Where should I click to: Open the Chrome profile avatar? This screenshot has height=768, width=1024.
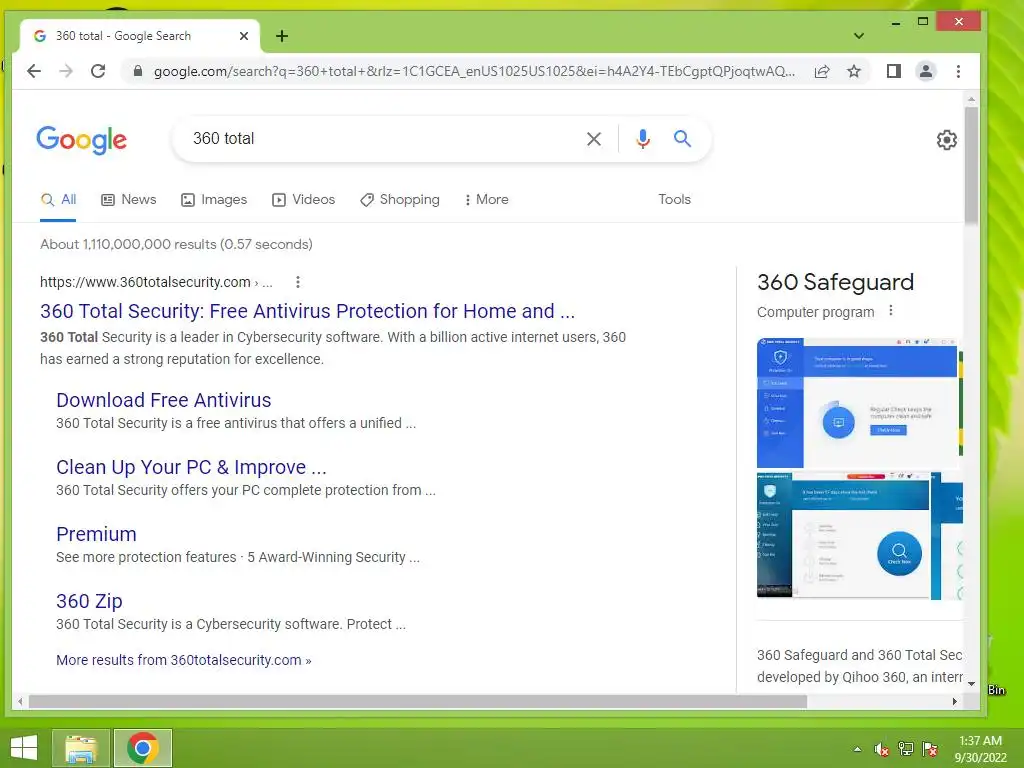click(925, 71)
